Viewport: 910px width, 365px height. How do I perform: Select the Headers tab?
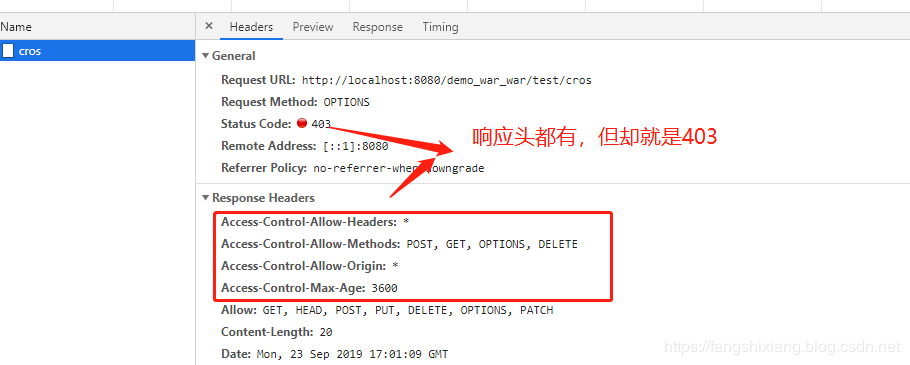click(x=251, y=27)
